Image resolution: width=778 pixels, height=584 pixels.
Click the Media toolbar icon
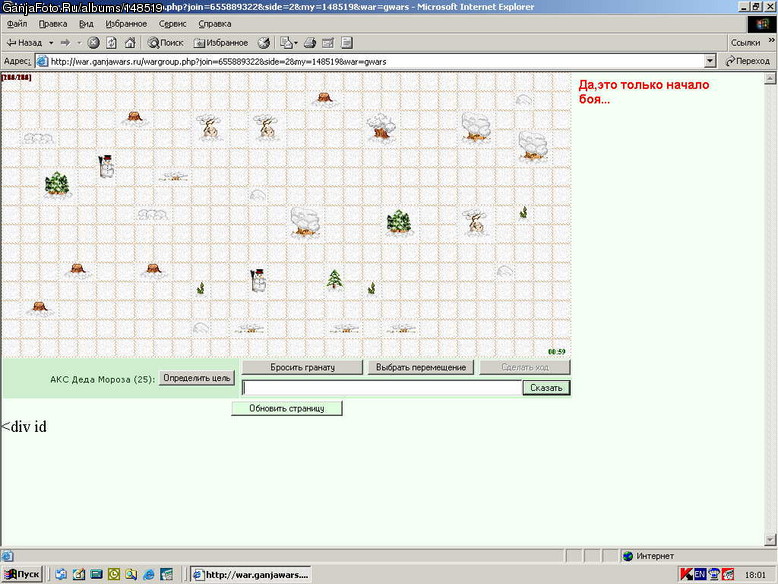click(263, 43)
